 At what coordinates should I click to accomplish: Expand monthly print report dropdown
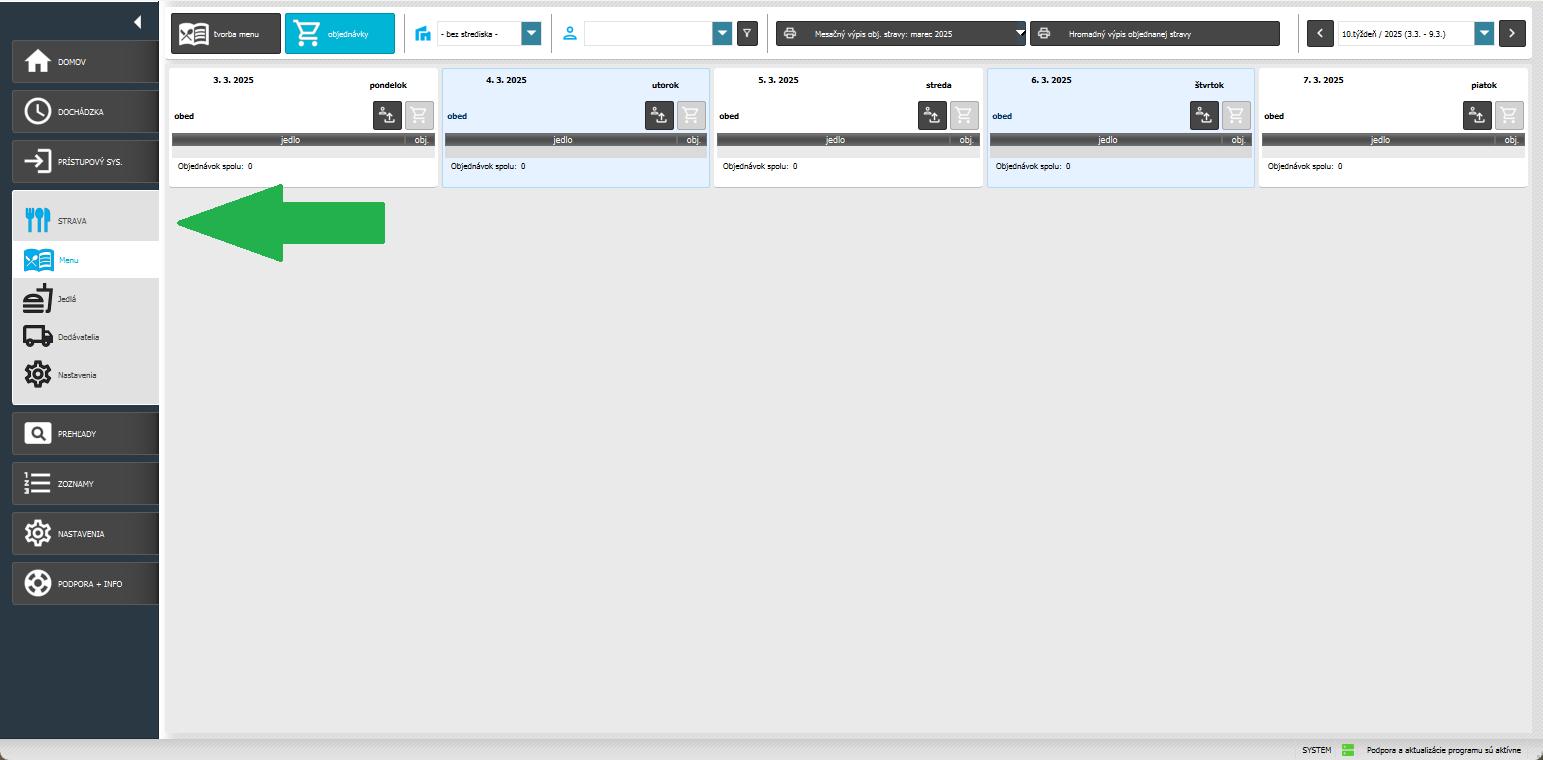pyautogui.click(x=1020, y=33)
